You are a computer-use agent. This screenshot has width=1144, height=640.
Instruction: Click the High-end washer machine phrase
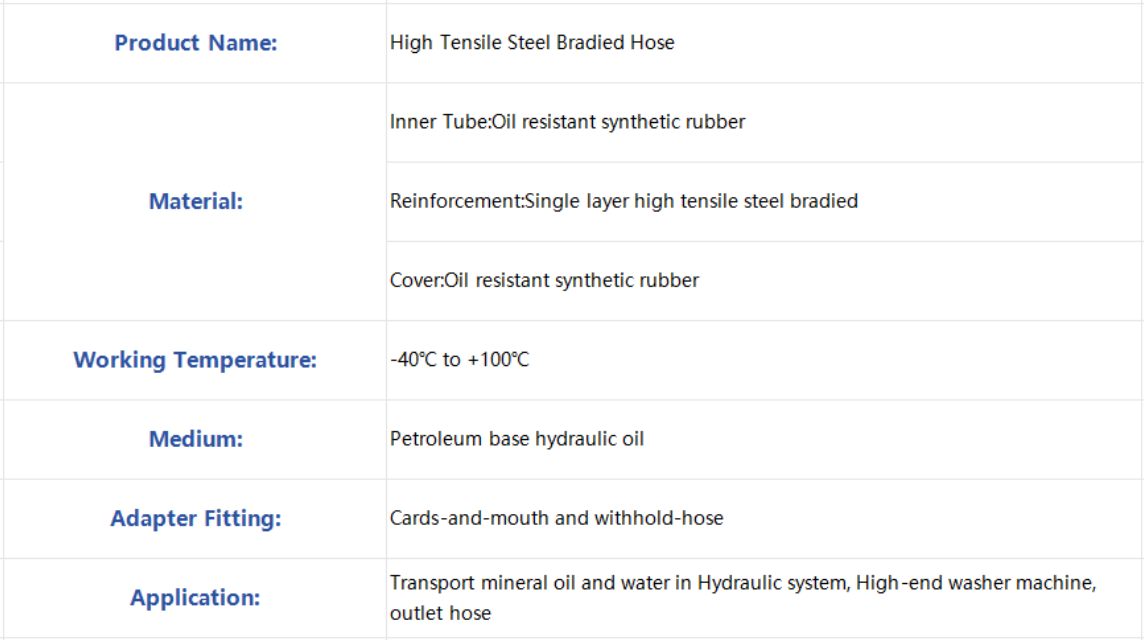(975, 583)
